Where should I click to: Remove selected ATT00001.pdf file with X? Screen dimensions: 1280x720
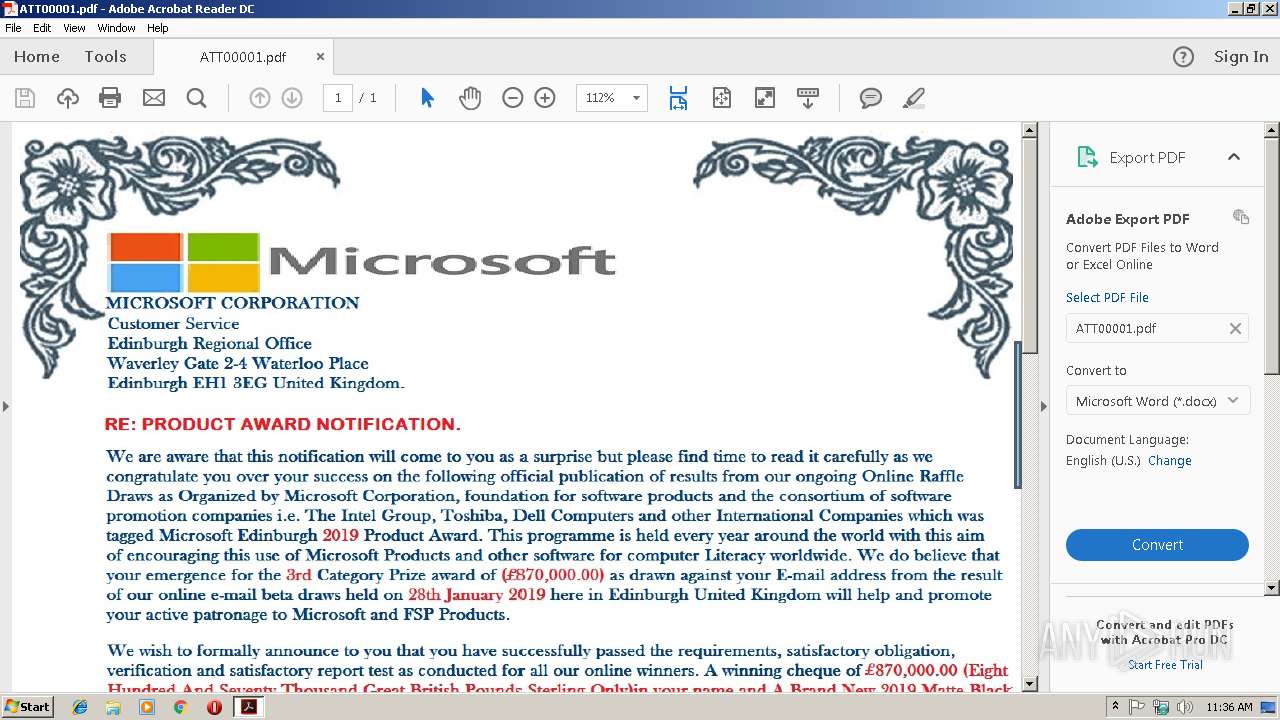pyautogui.click(x=1235, y=328)
